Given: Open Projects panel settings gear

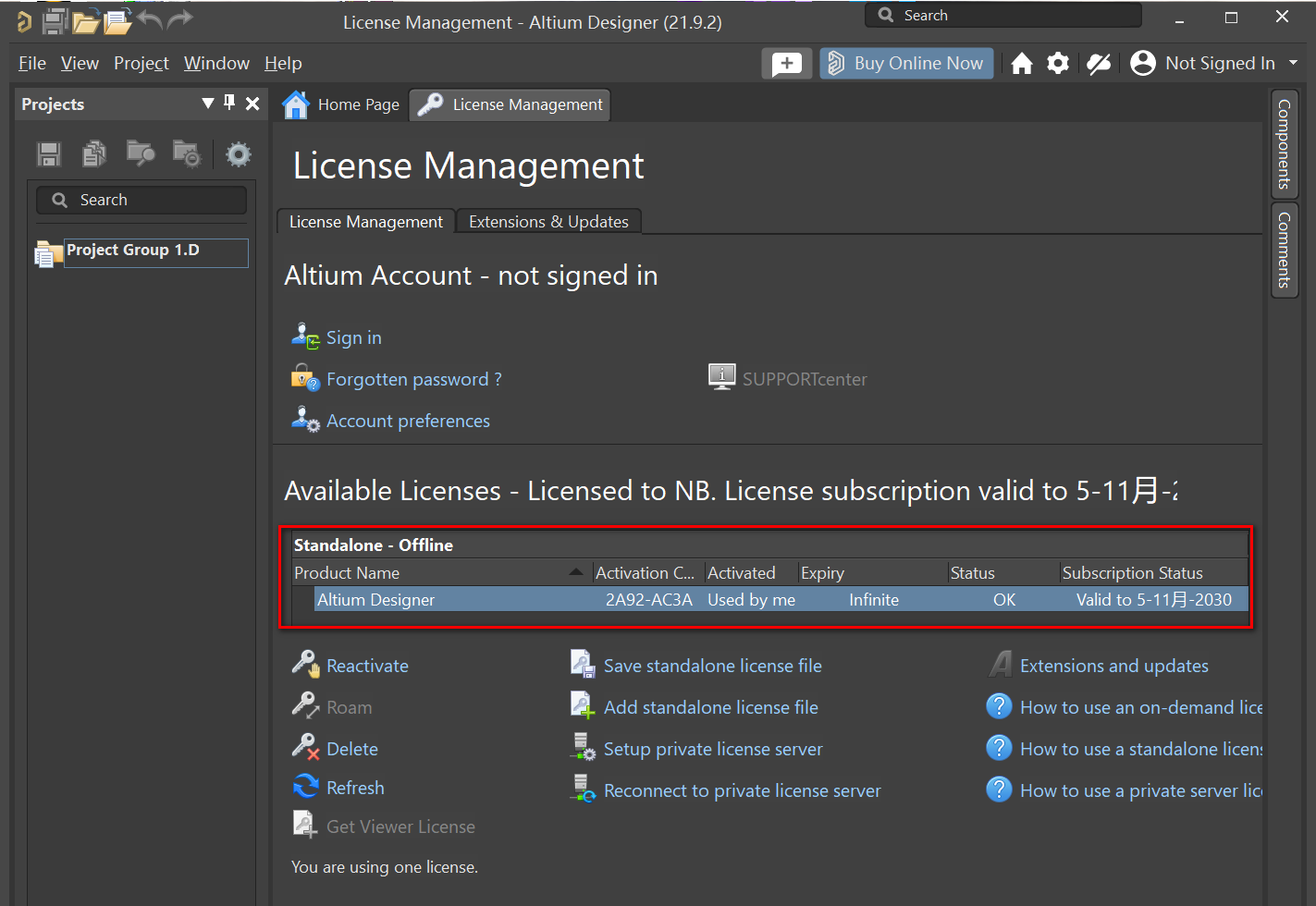Looking at the screenshot, I should coord(239,153).
